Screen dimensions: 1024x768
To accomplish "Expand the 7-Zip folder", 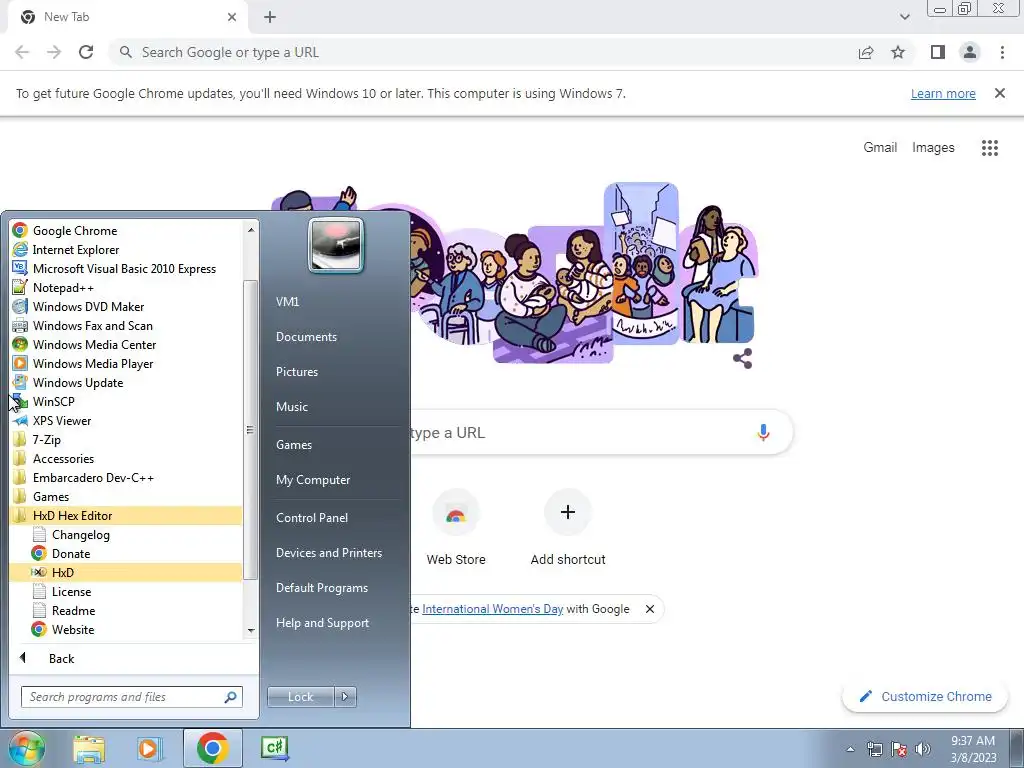I will 126,440.
